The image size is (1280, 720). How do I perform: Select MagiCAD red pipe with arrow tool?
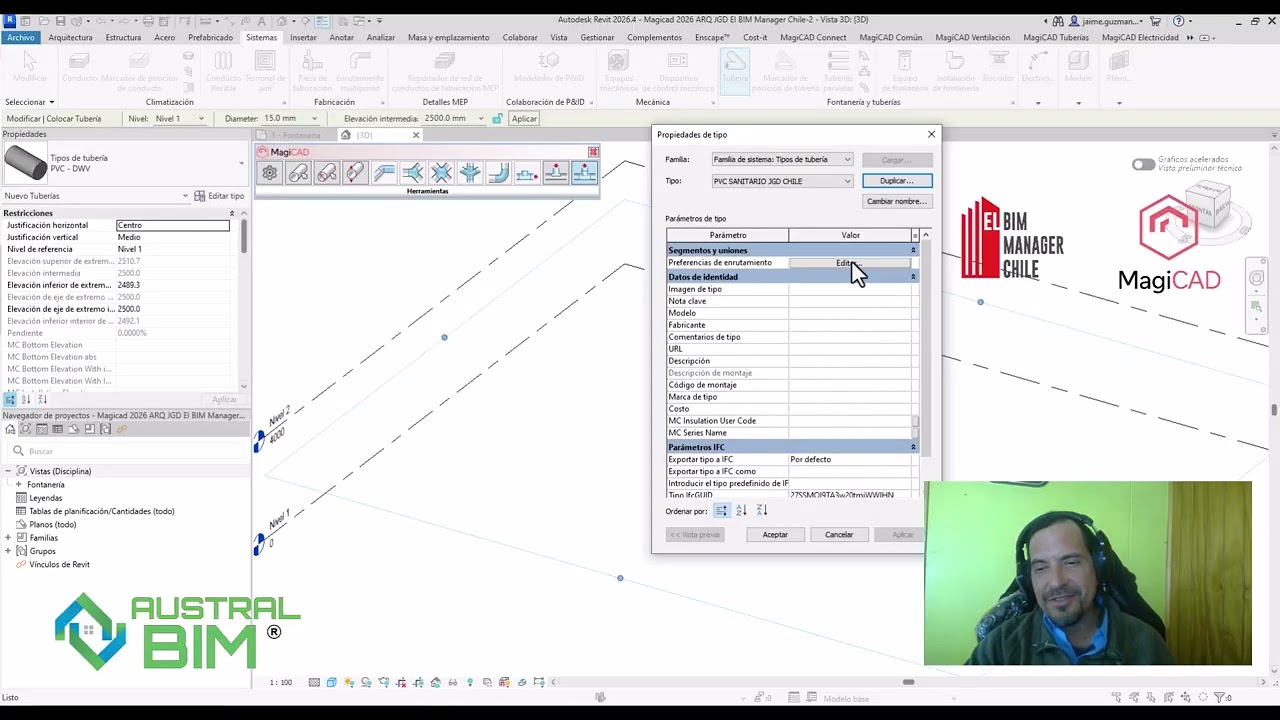coord(327,173)
